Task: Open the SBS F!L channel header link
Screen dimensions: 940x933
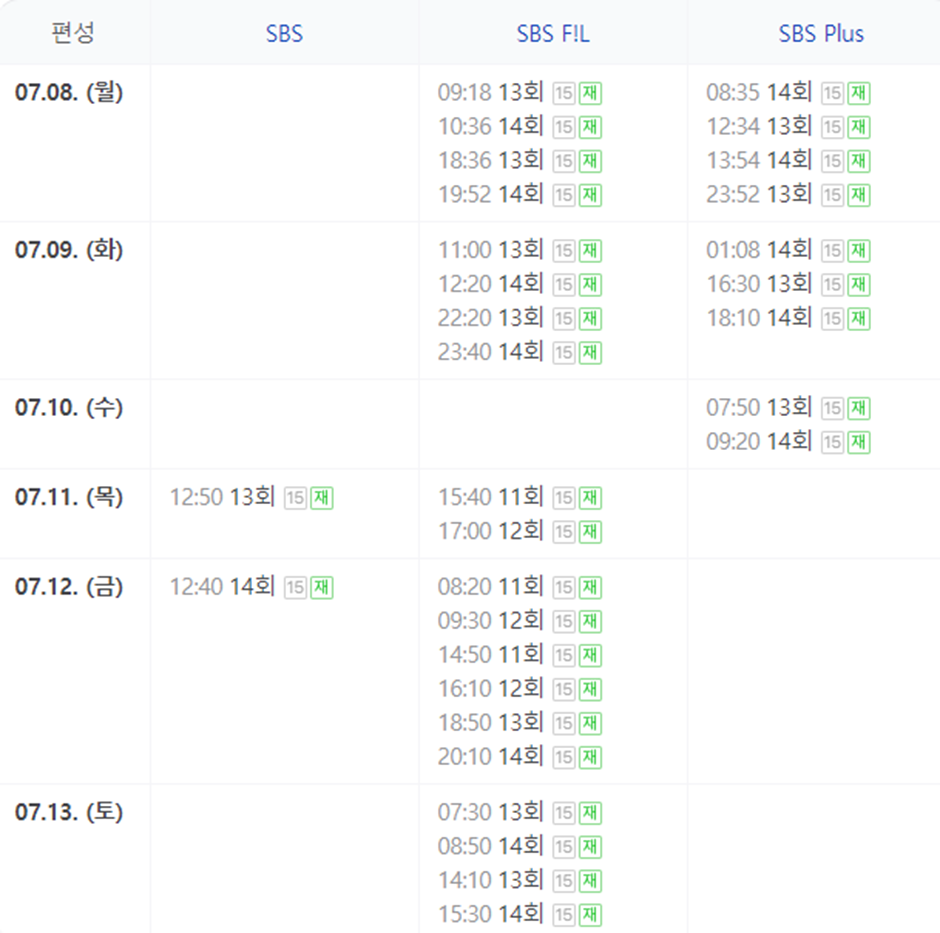Action: [553, 34]
